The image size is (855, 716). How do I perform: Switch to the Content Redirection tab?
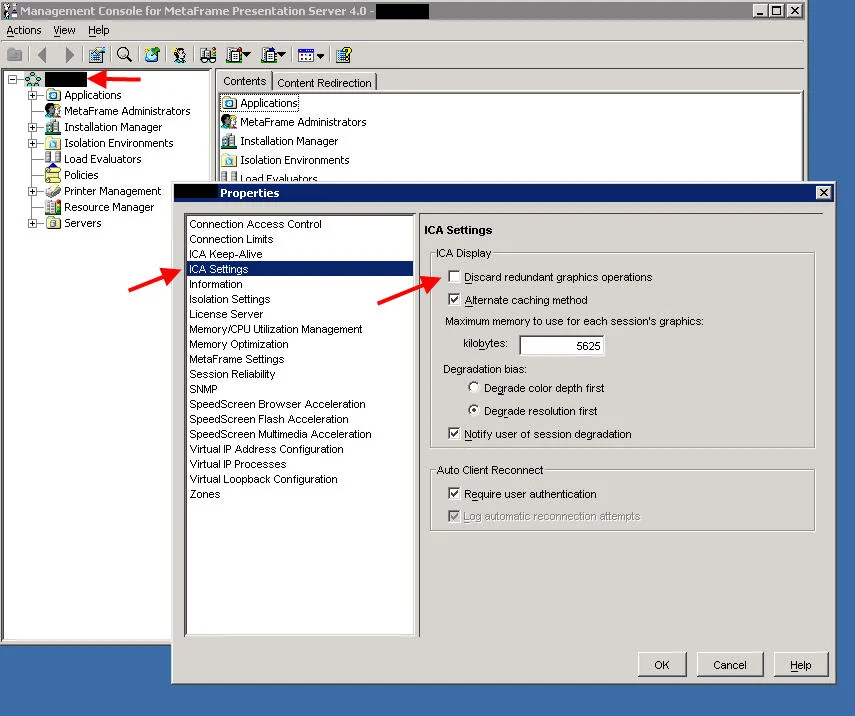[x=324, y=83]
